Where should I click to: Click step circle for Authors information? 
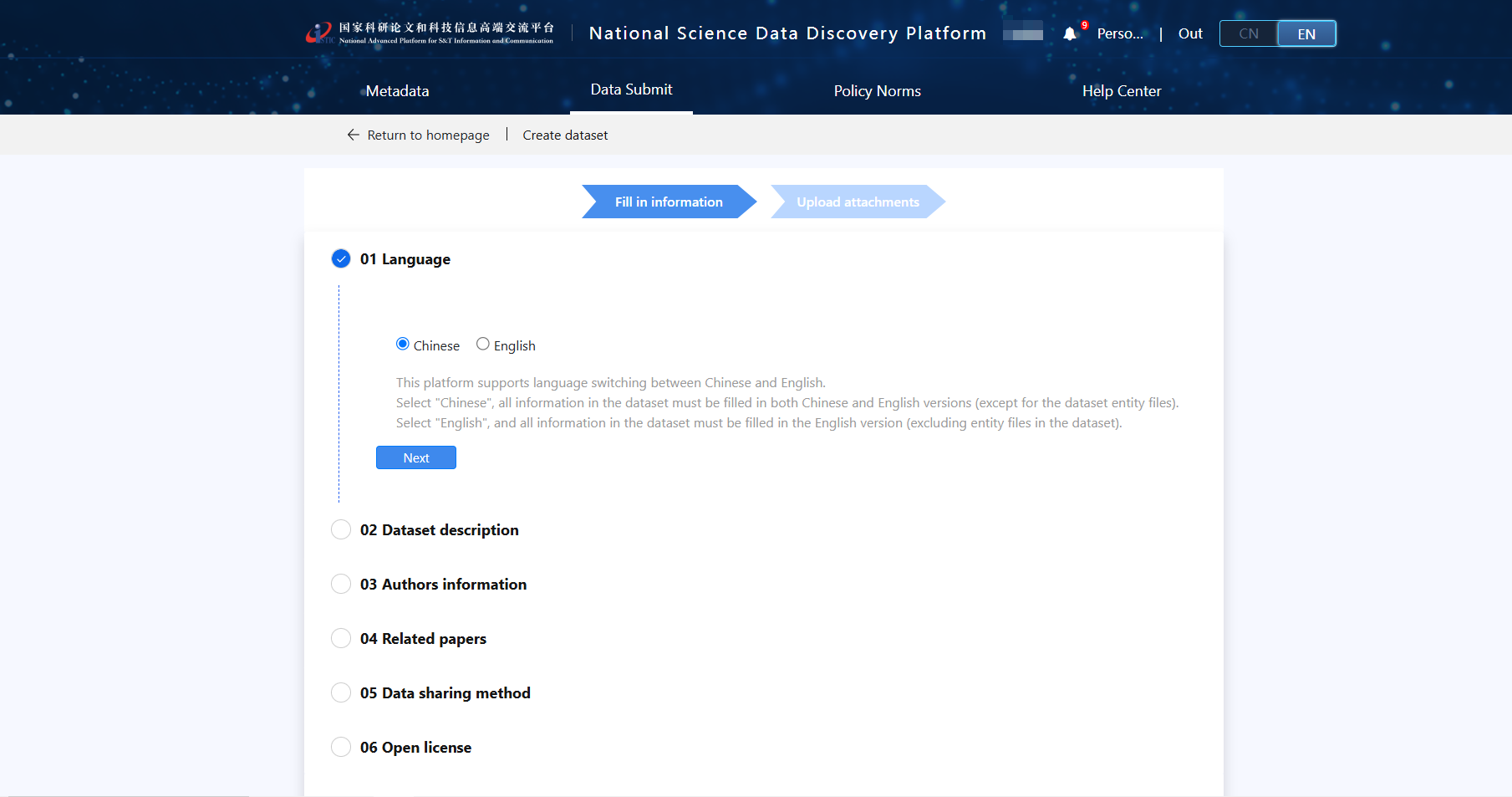click(341, 584)
